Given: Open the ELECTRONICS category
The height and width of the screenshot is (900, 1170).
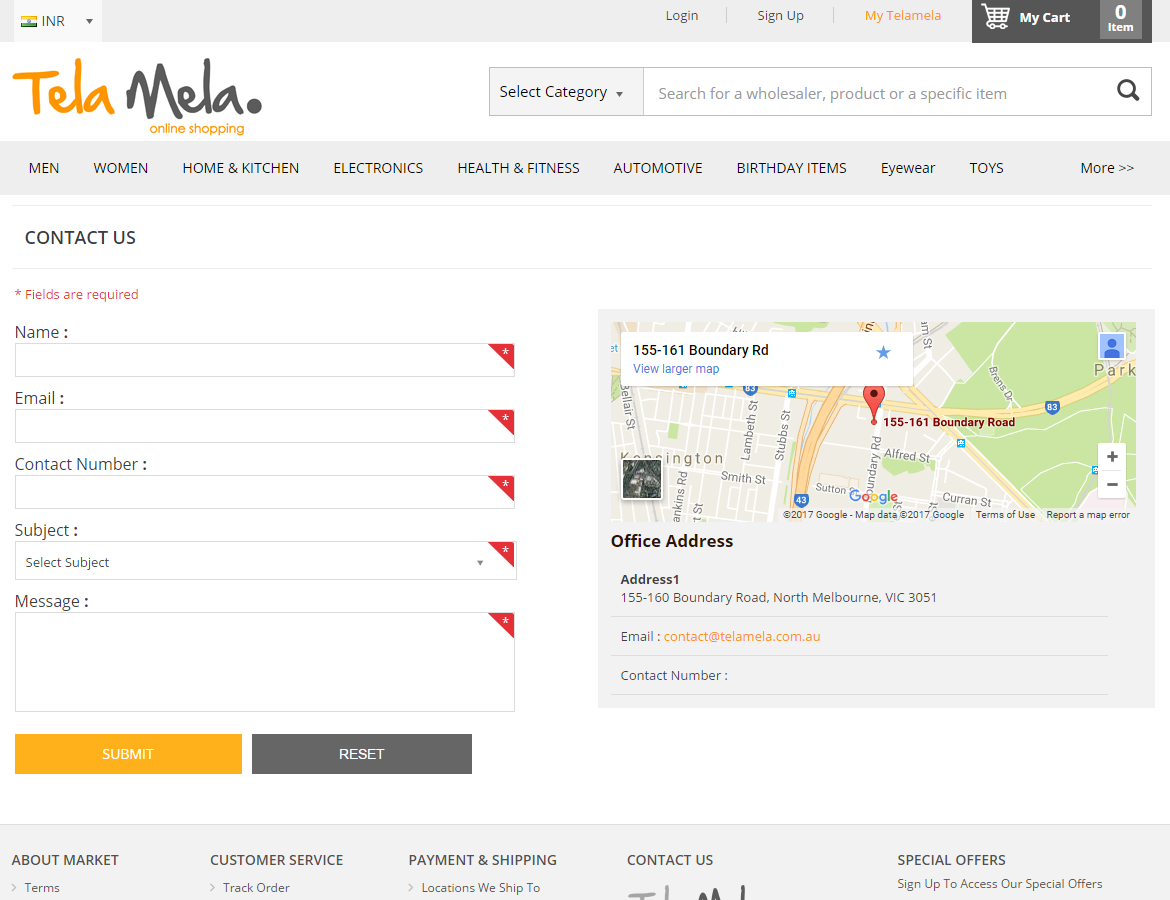Looking at the screenshot, I should pos(378,168).
